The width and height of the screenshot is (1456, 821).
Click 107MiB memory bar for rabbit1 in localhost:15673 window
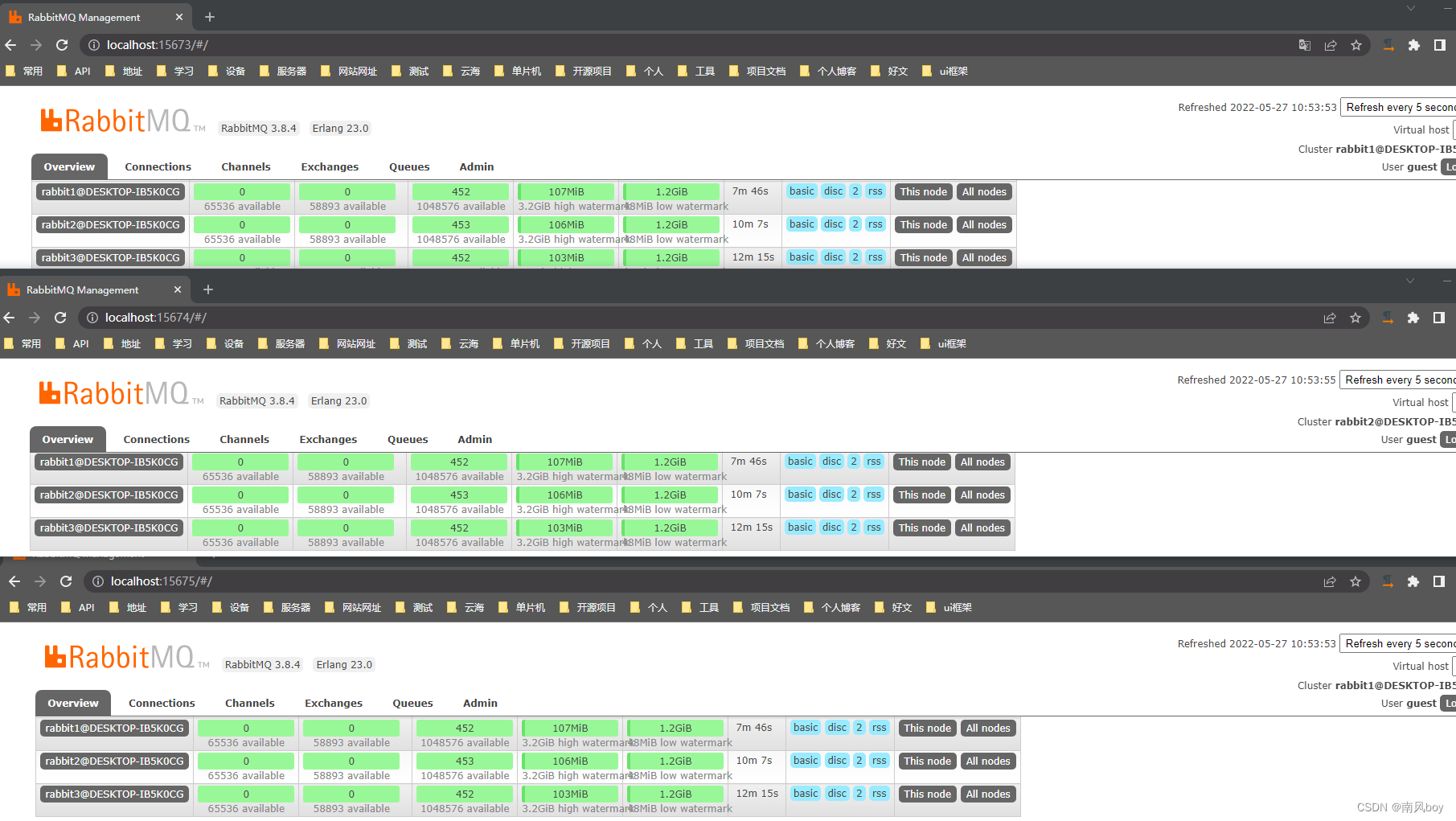point(567,192)
